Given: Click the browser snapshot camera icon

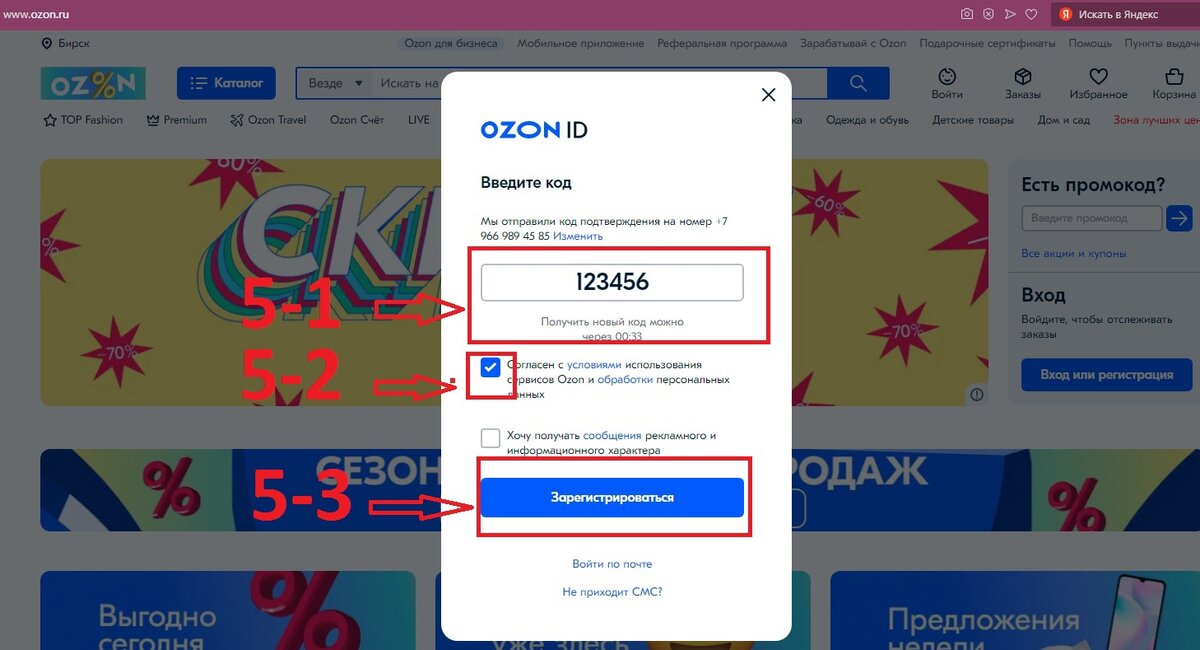Looking at the screenshot, I should pos(967,14).
